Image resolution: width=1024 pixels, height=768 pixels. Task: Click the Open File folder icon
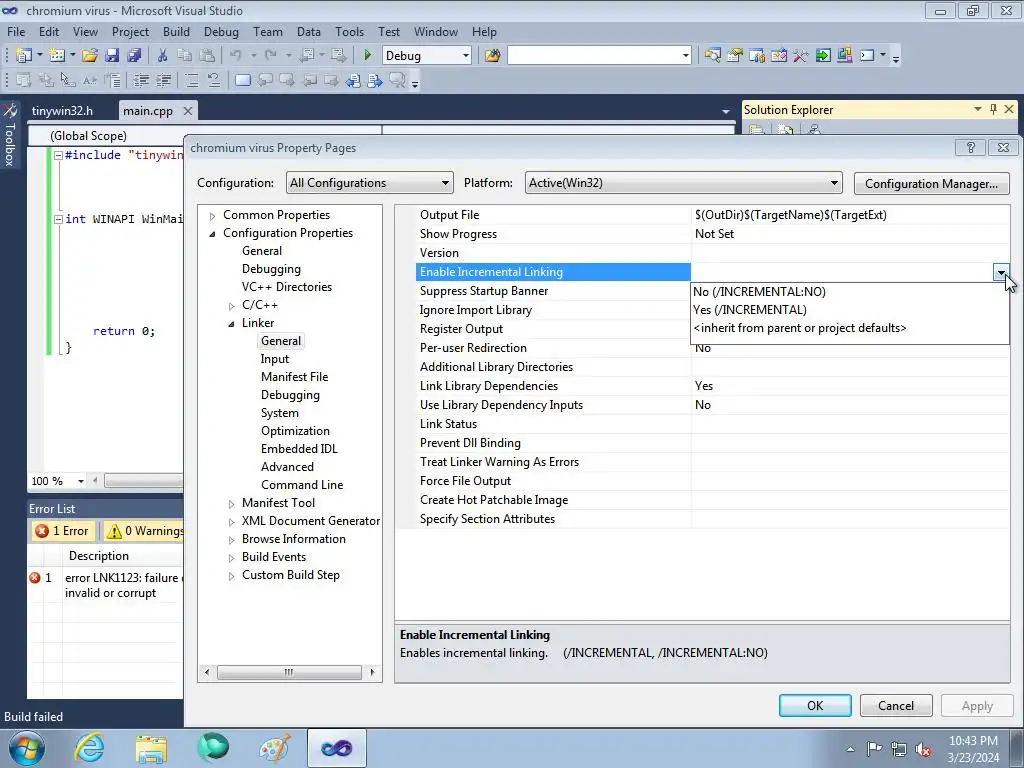click(89, 56)
